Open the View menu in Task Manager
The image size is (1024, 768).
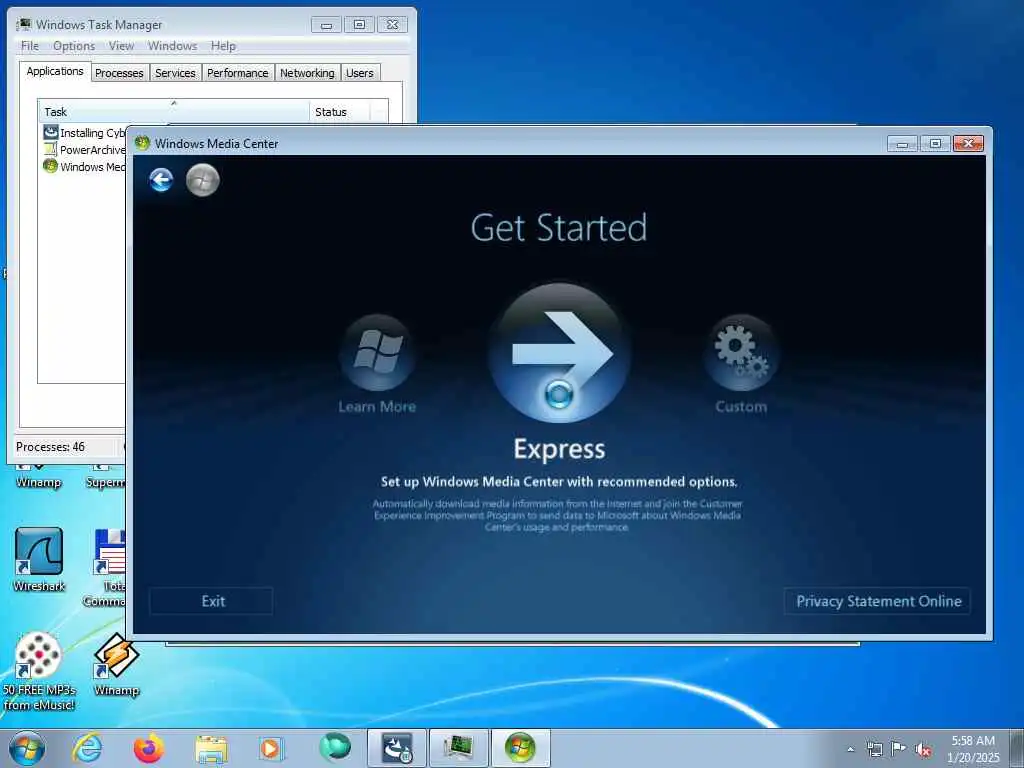pos(121,46)
